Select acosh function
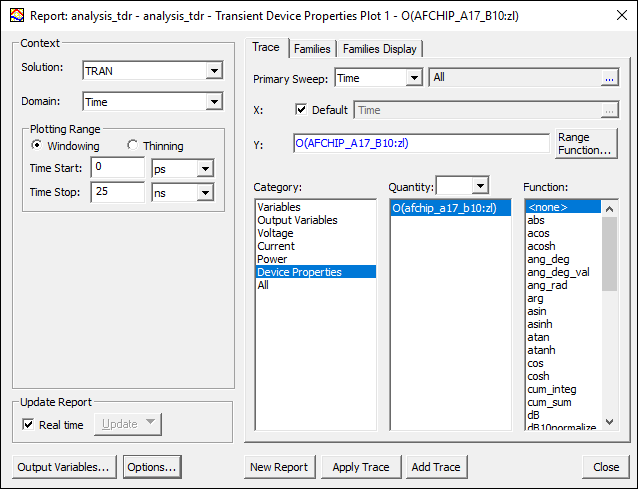 coord(563,246)
